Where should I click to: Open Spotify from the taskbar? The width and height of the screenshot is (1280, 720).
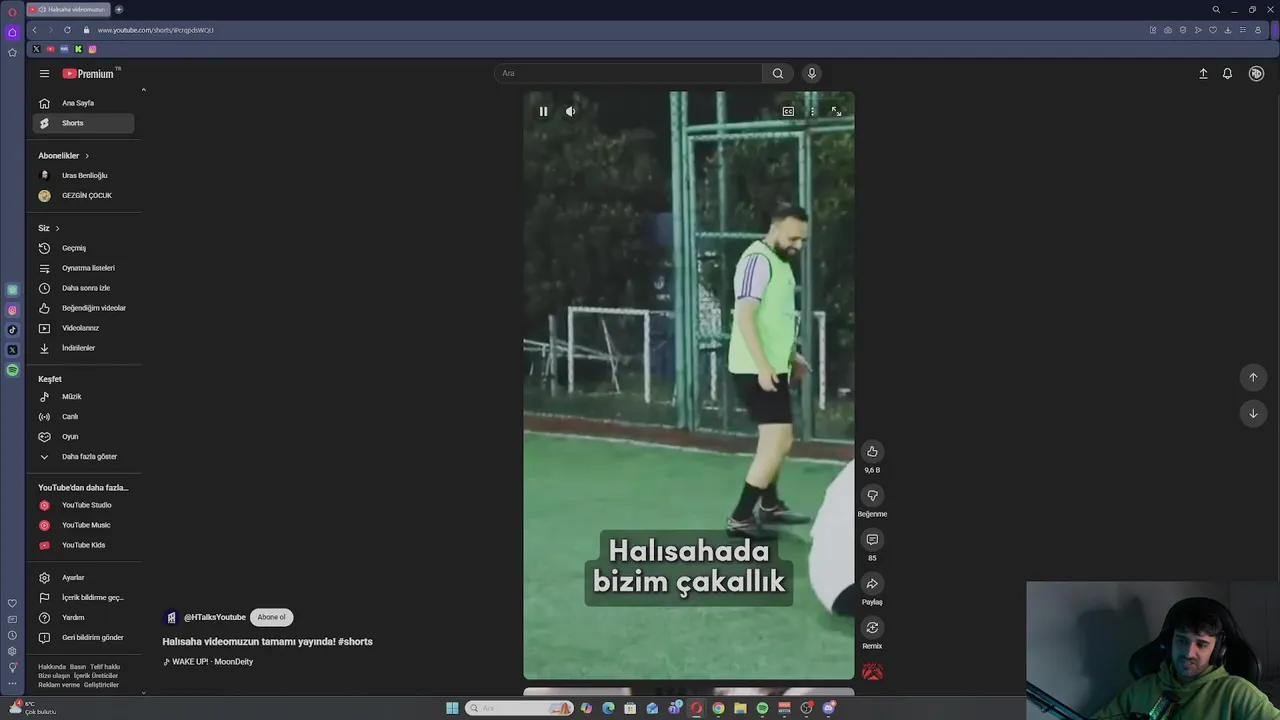tap(762, 708)
